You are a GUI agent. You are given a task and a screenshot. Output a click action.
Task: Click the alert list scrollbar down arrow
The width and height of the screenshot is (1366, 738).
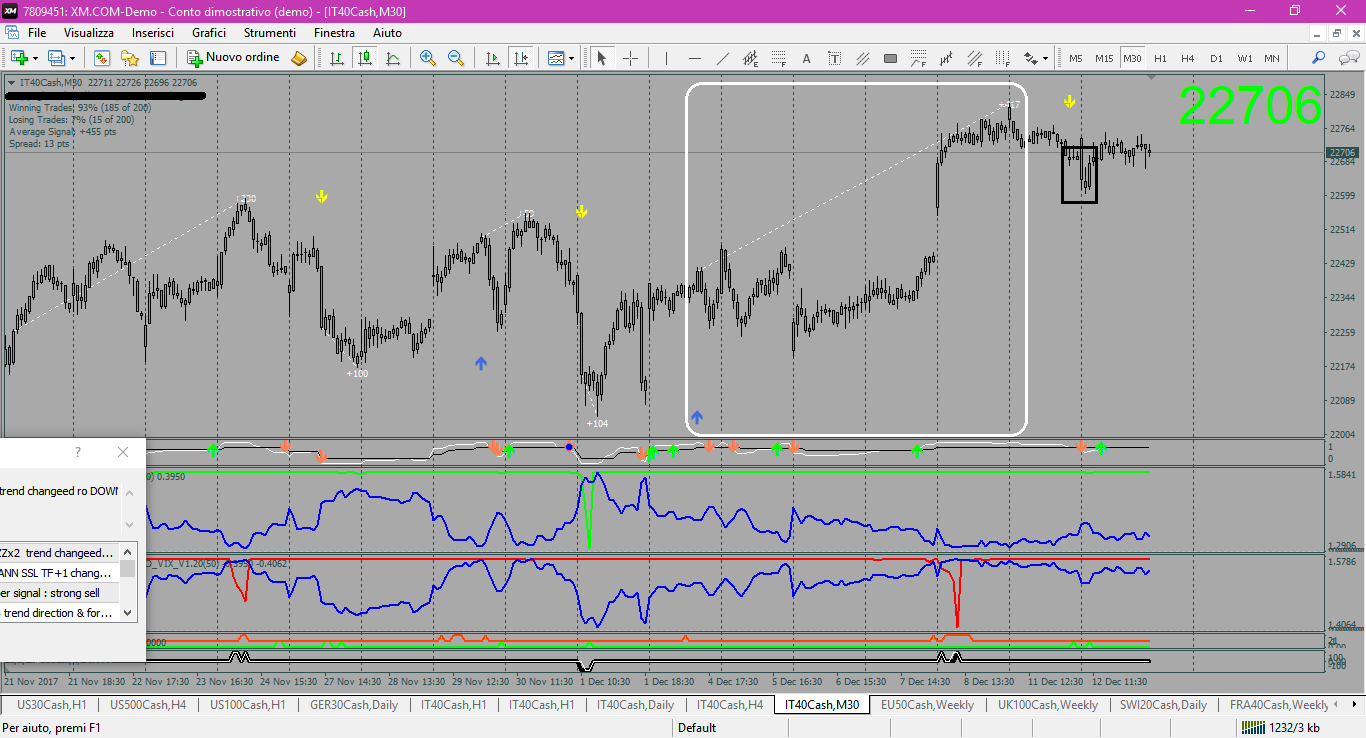point(129,613)
